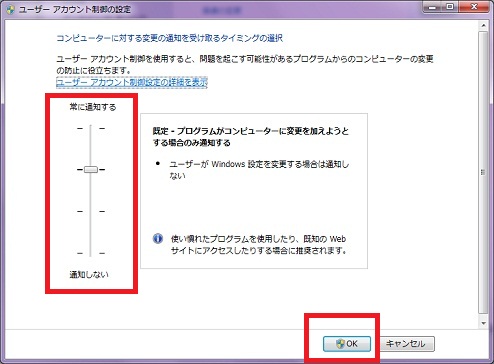This screenshot has width=494, height=364.
Task: Set slider to bottom tick mark level
Action: (x=91, y=253)
